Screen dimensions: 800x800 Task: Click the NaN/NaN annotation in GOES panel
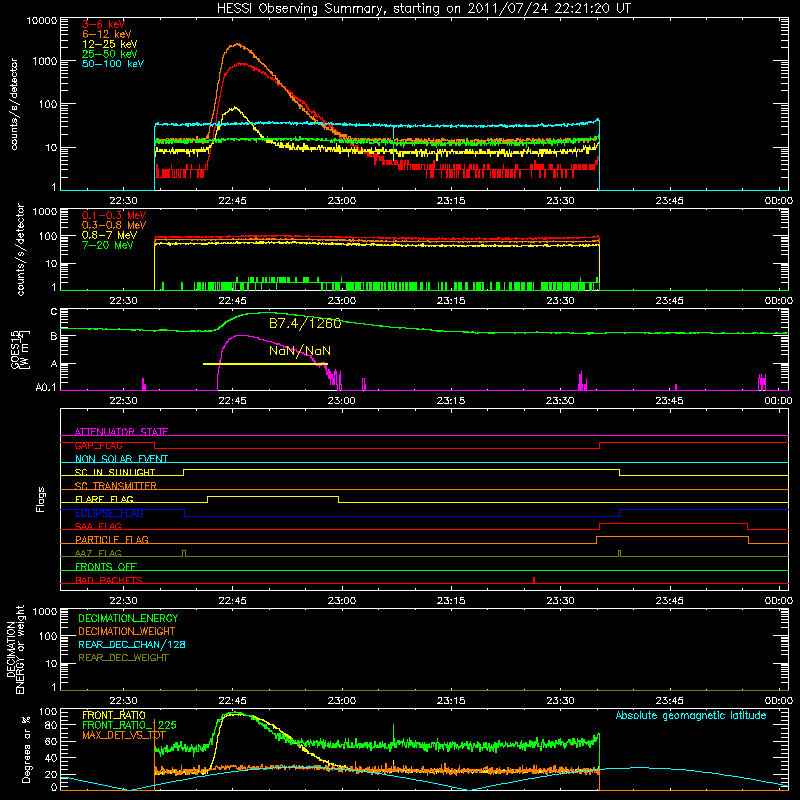pos(300,351)
